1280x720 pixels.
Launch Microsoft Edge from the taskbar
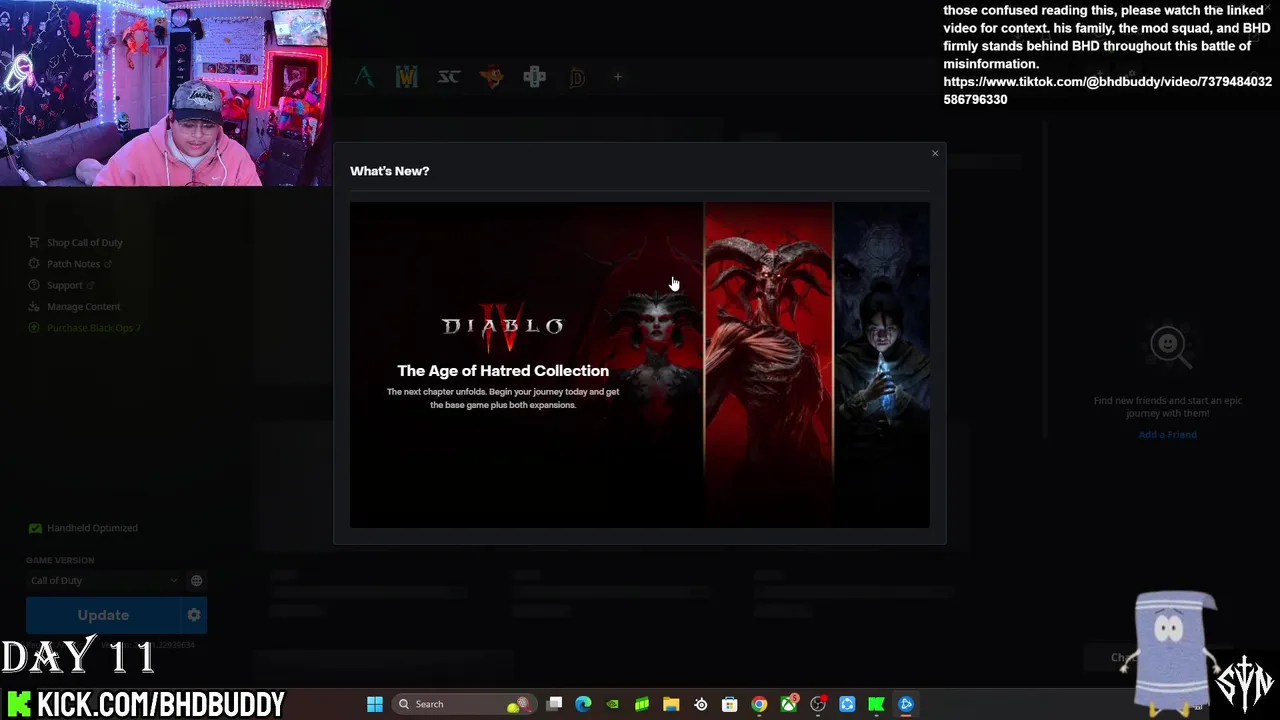click(x=583, y=704)
